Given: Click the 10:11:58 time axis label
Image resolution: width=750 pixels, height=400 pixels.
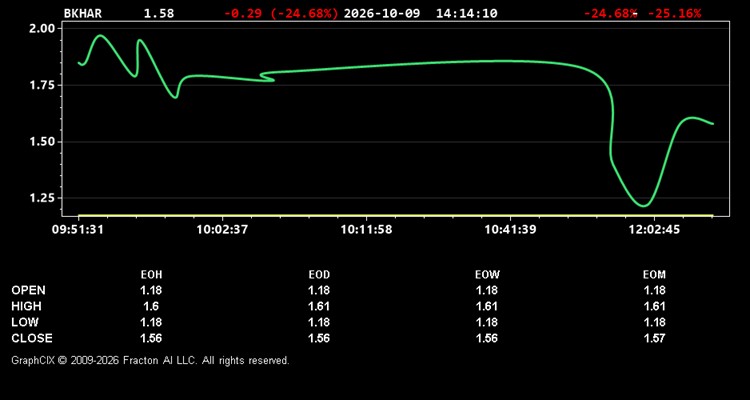Looking at the screenshot, I should (x=366, y=229).
